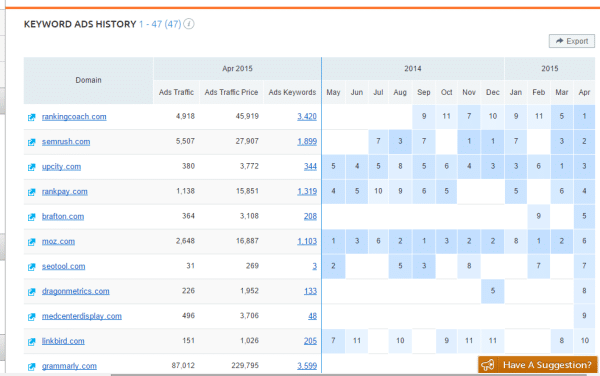Open the medcenterdisplay.com domain link
600x376 pixels.
pos(82,316)
